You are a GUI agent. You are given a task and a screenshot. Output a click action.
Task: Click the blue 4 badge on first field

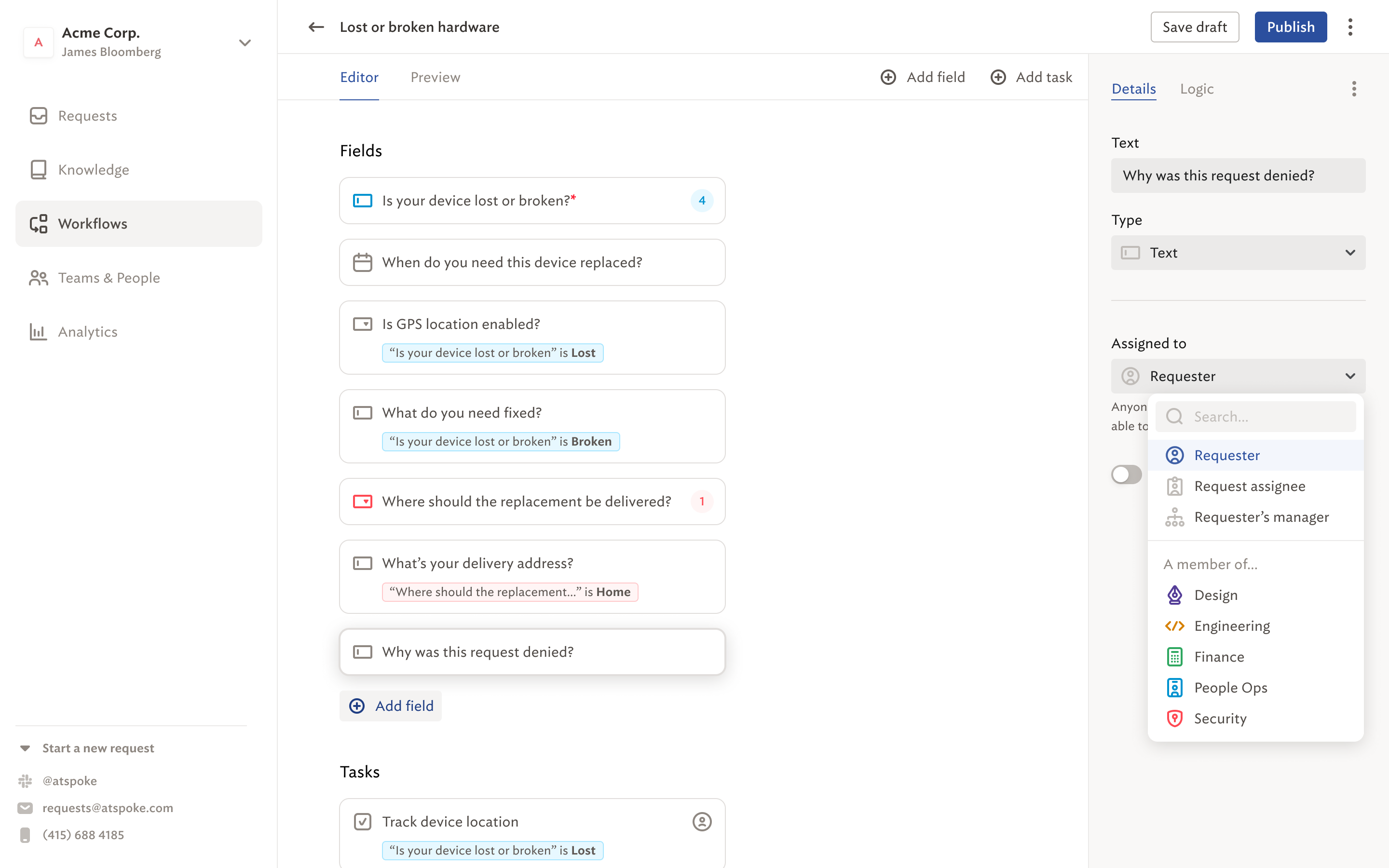(x=701, y=200)
